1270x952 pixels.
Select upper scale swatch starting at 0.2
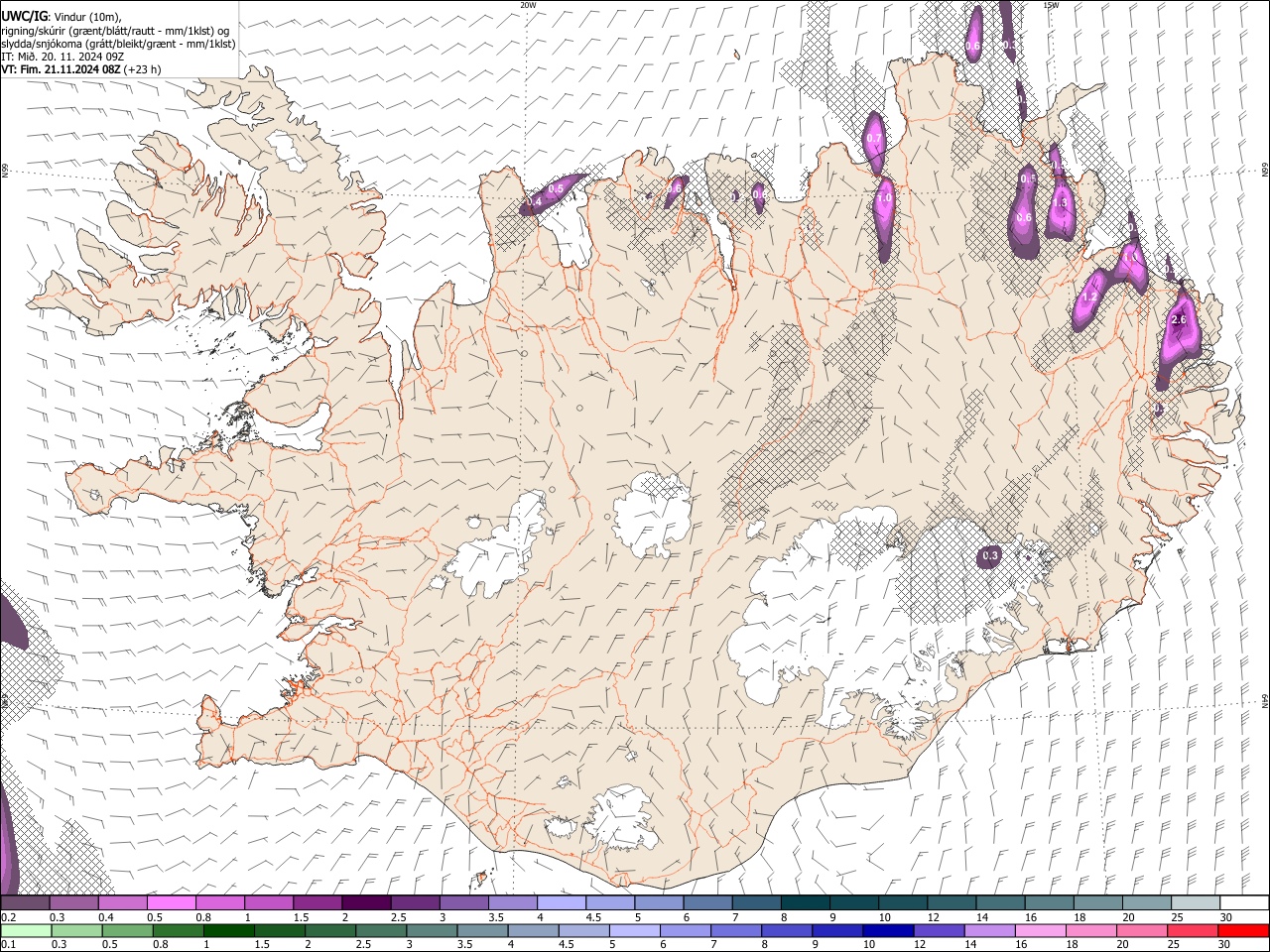25,902
